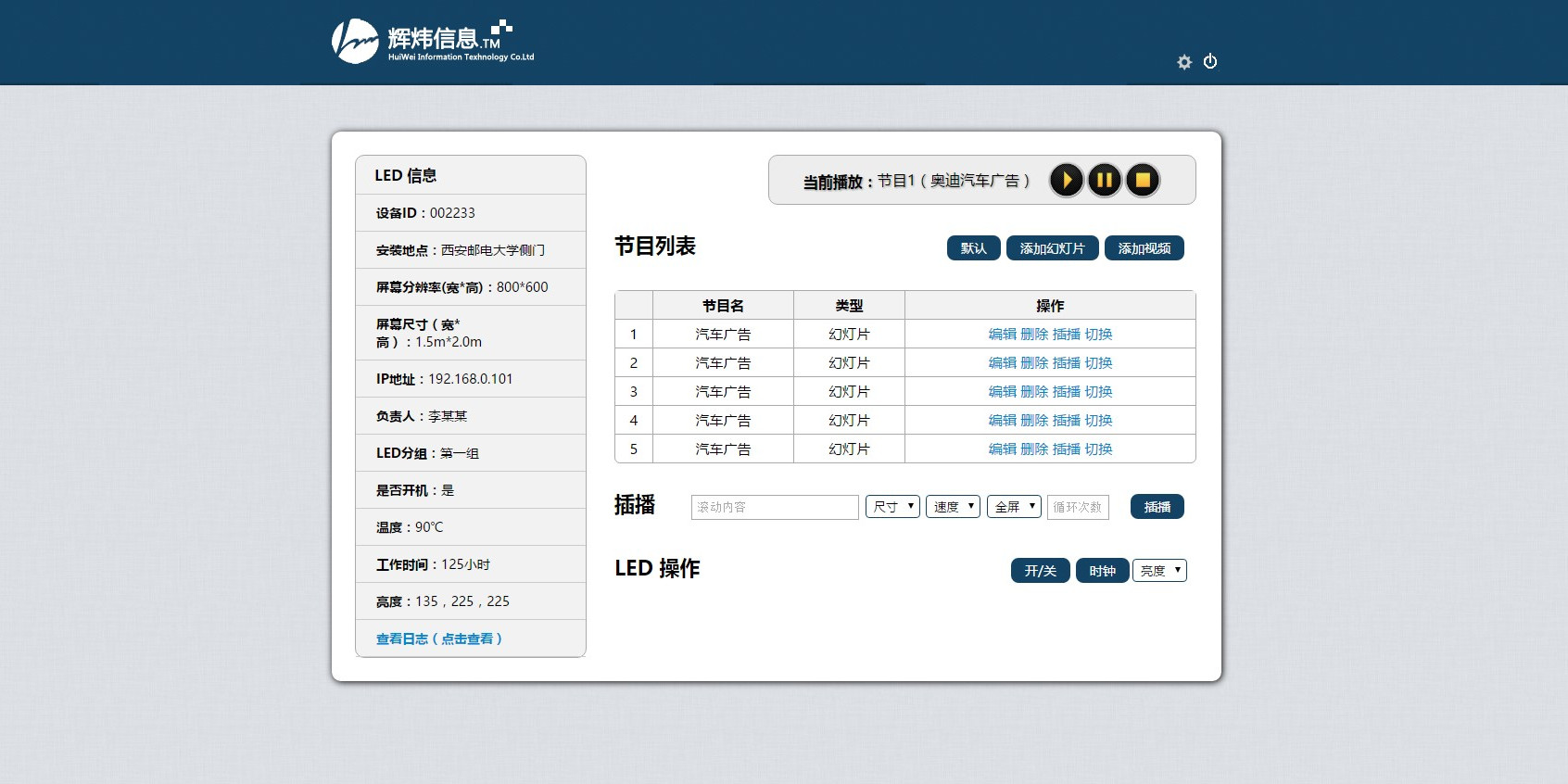1568x784 pixels.
Task: Click the 时钟 clock button
Action: point(1102,571)
